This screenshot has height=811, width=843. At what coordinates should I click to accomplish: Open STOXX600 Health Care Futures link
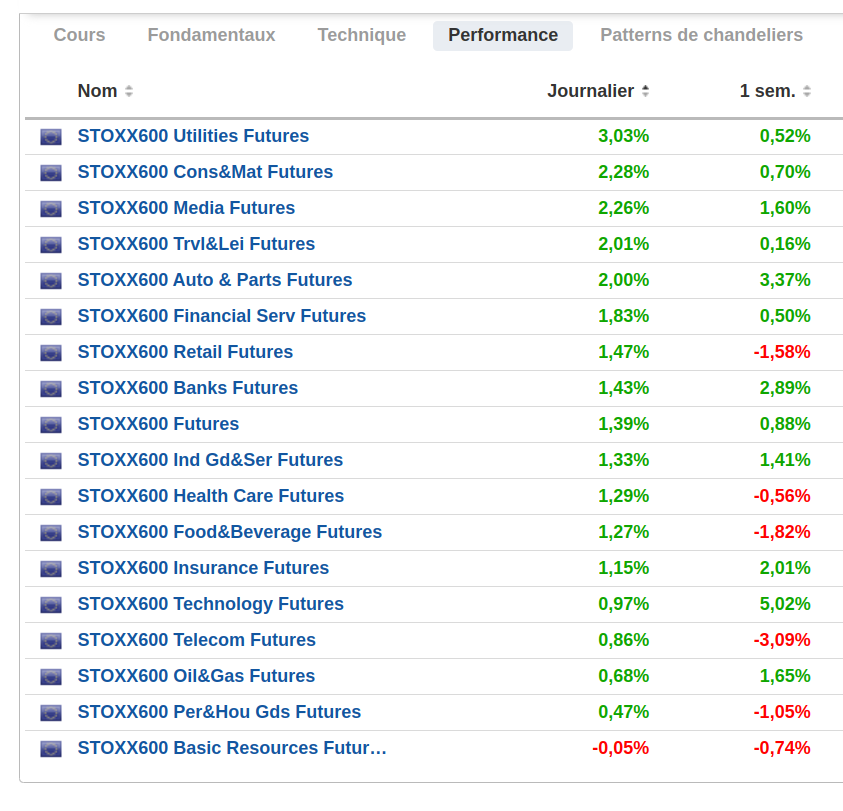210,496
